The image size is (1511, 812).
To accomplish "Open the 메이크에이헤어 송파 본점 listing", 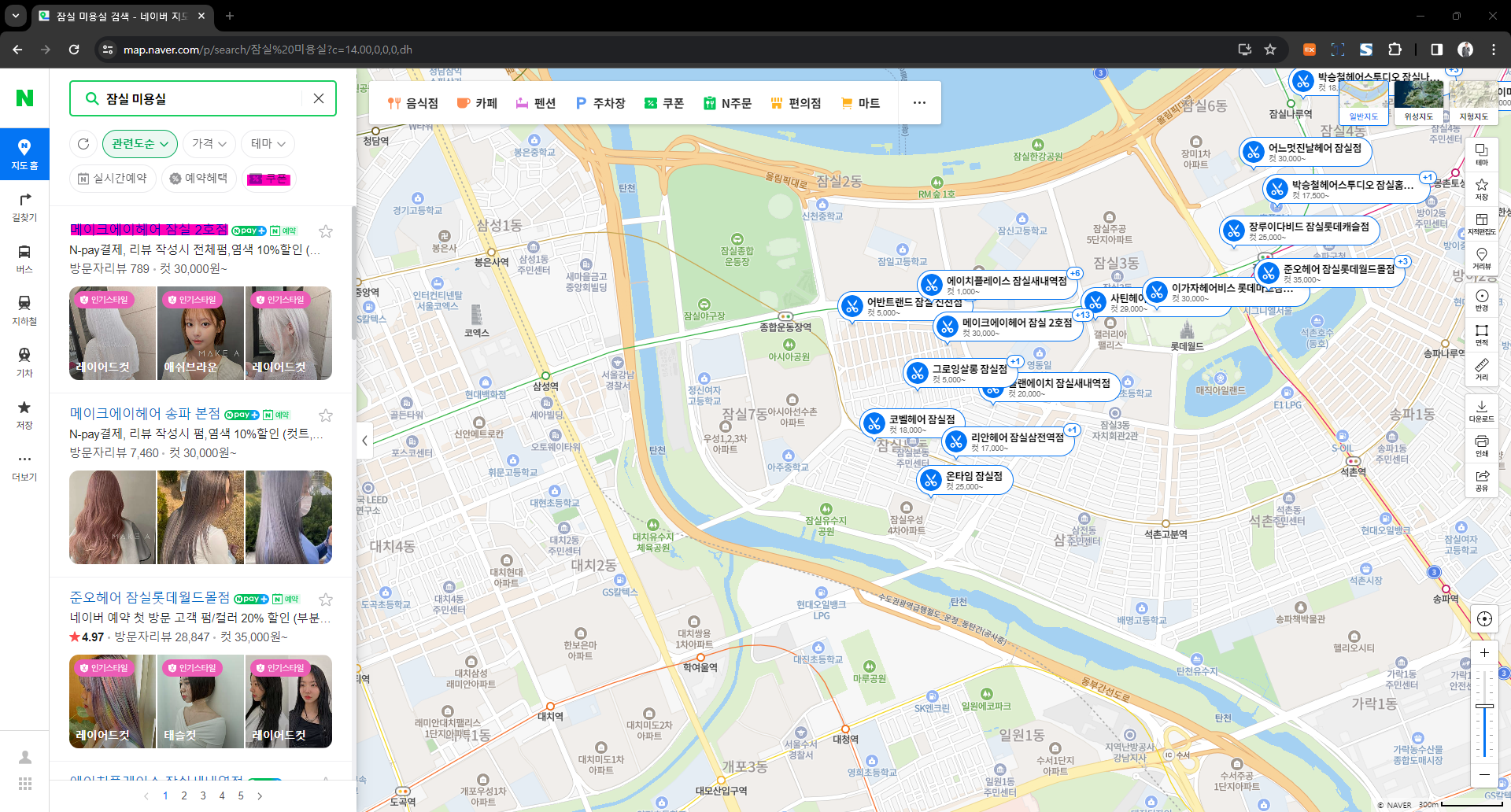I will point(145,414).
